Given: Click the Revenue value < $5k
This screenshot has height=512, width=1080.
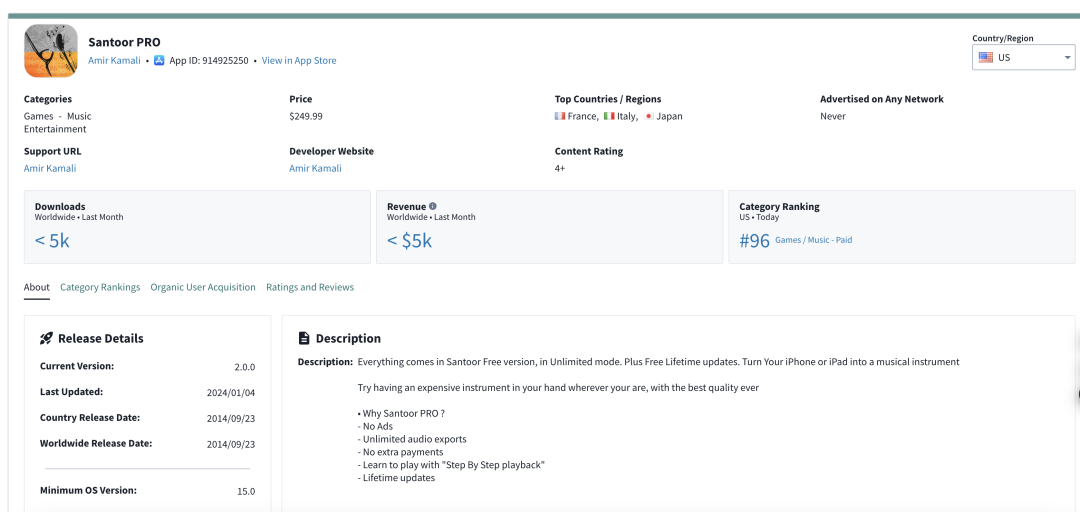Looking at the screenshot, I should (x=410, y=240).
